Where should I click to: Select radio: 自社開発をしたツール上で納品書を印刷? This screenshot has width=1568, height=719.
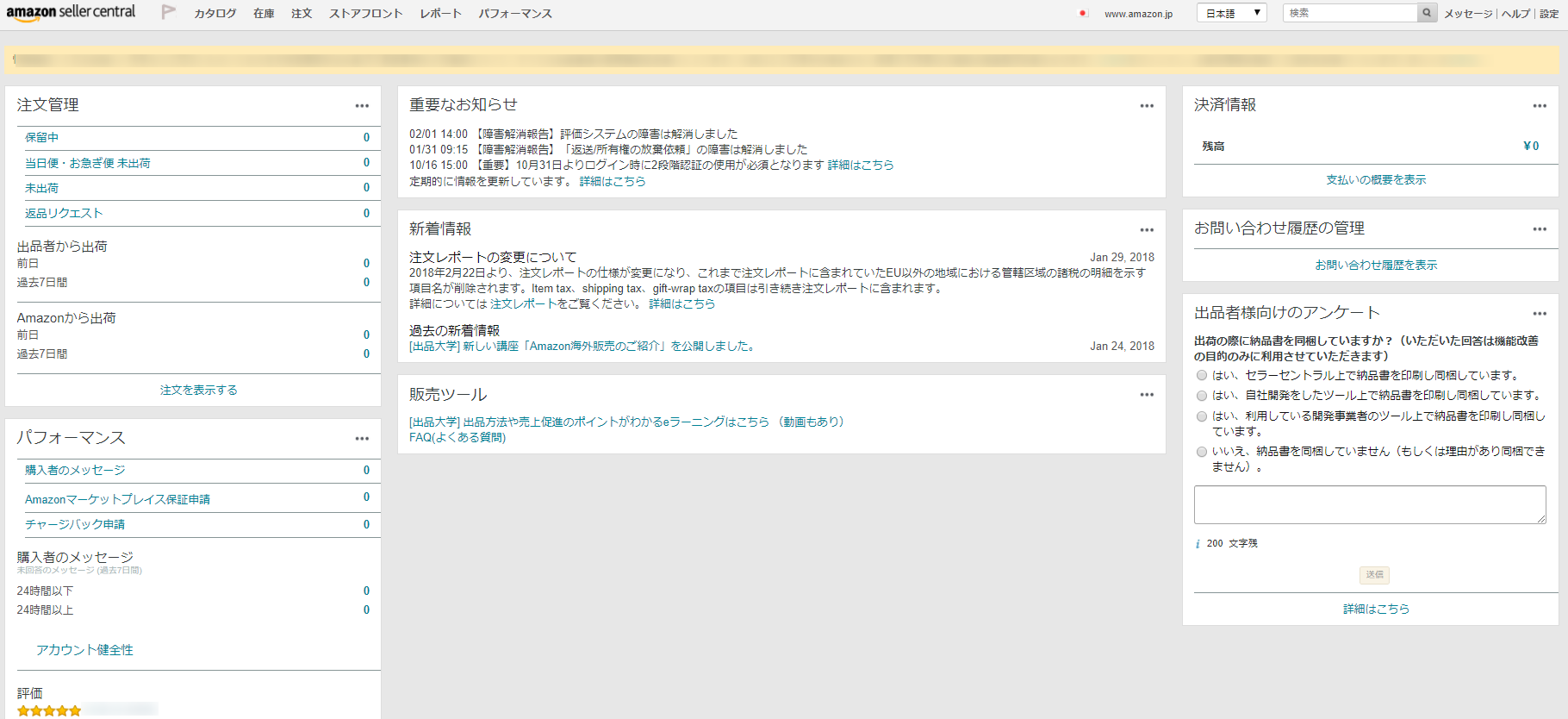(1202, 396)
